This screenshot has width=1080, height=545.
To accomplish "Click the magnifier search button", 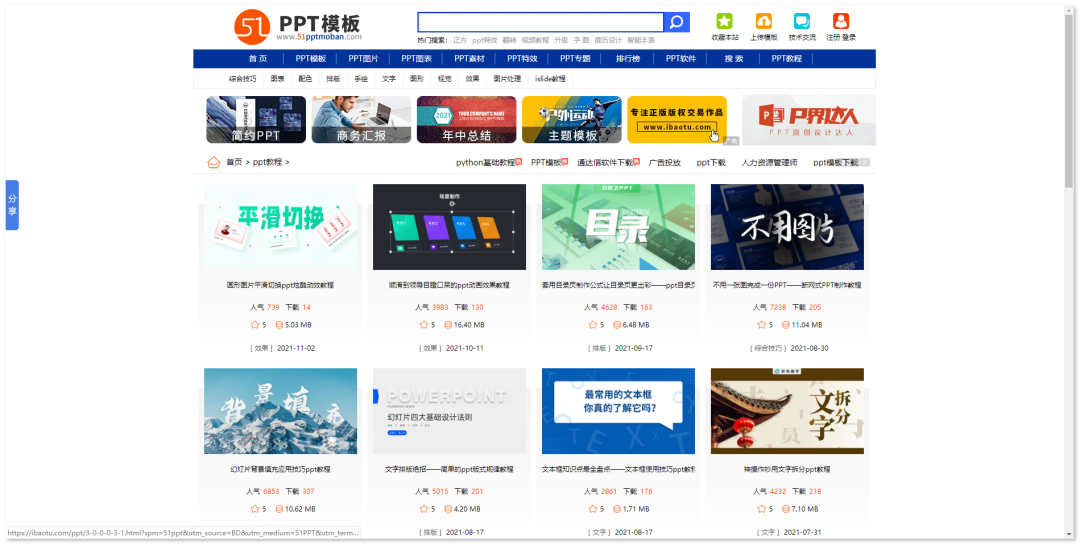I will coord(676,22).
